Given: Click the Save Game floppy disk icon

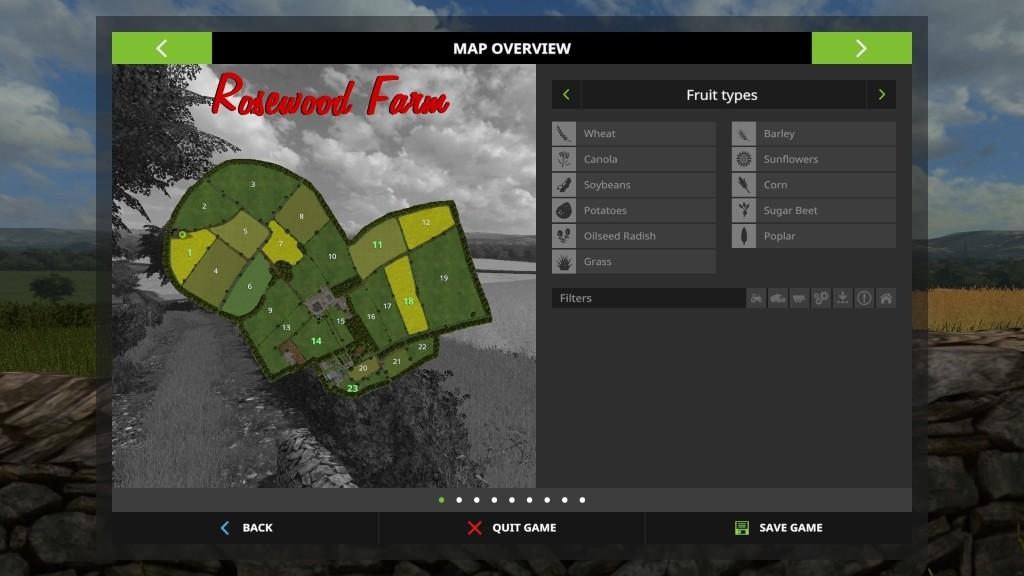Looking at the screenshot, I should click(741, 528).
